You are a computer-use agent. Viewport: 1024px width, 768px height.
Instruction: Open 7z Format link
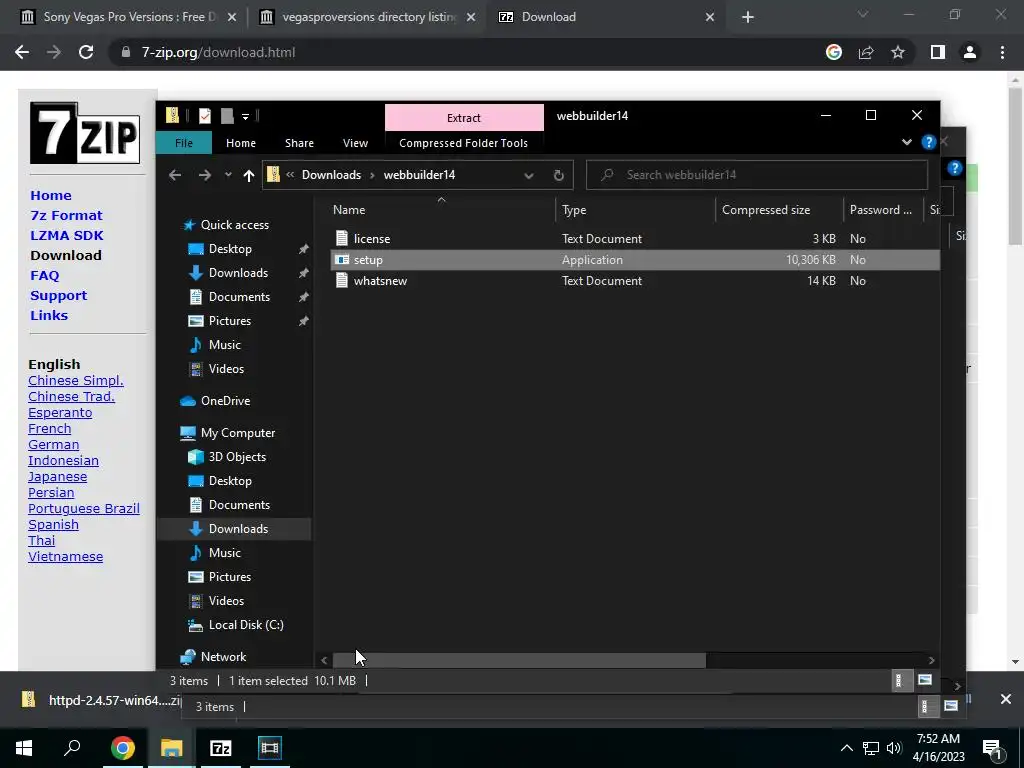pyautogui.click(x=66, y=216)
